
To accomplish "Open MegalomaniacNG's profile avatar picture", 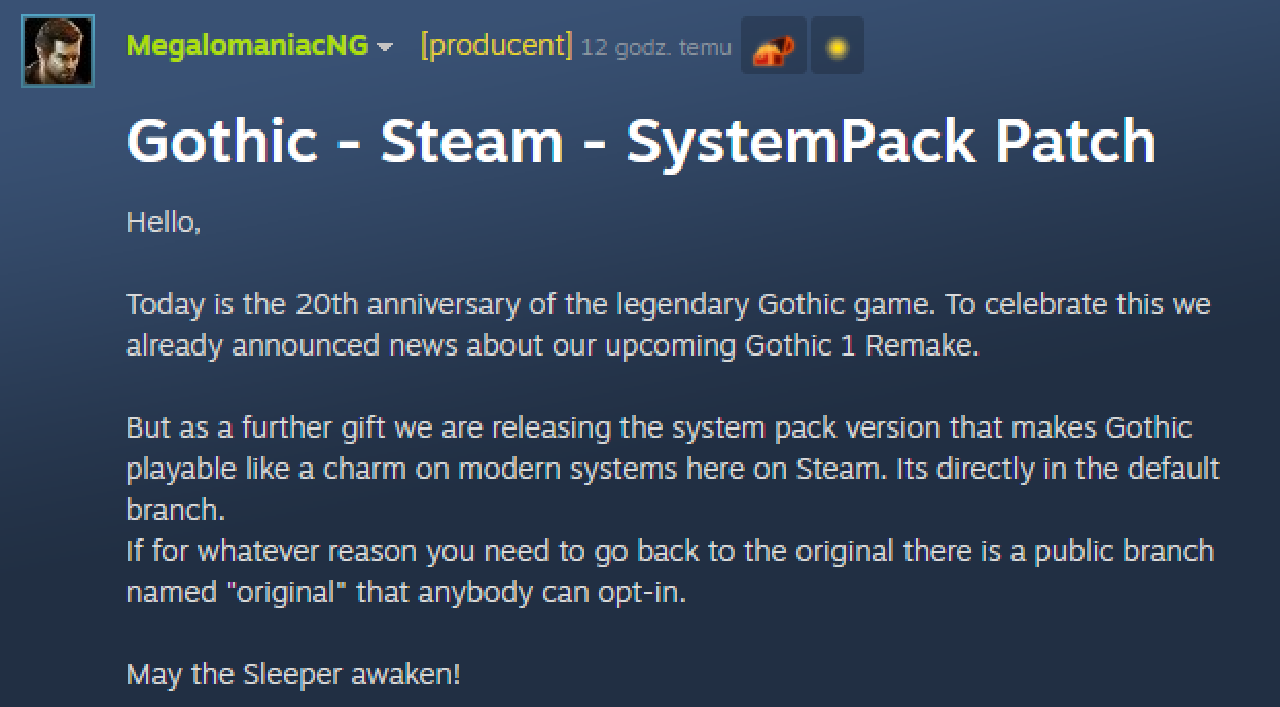I will (58, 51).
